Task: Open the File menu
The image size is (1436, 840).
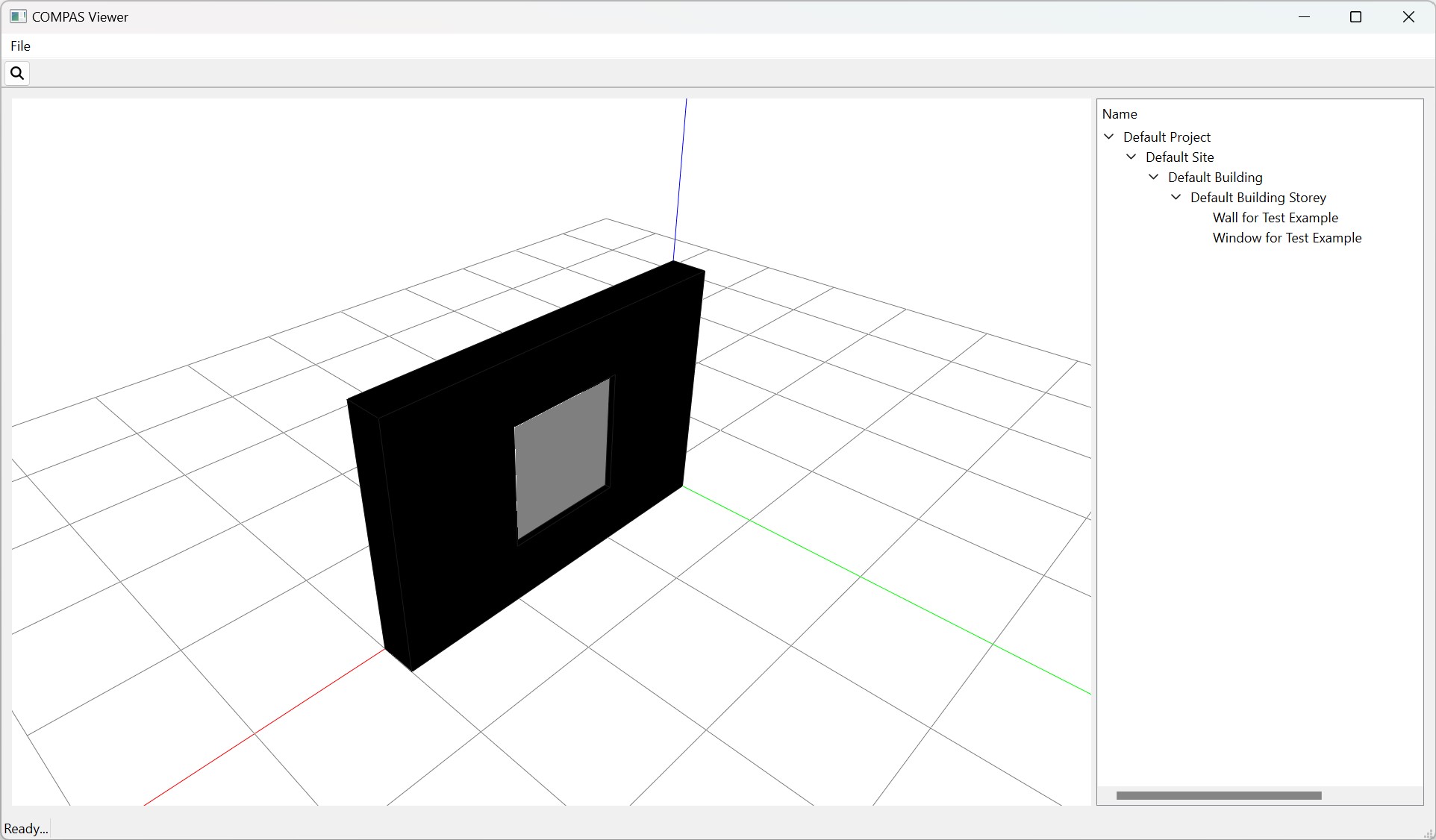Action: [x=20, y=46]
